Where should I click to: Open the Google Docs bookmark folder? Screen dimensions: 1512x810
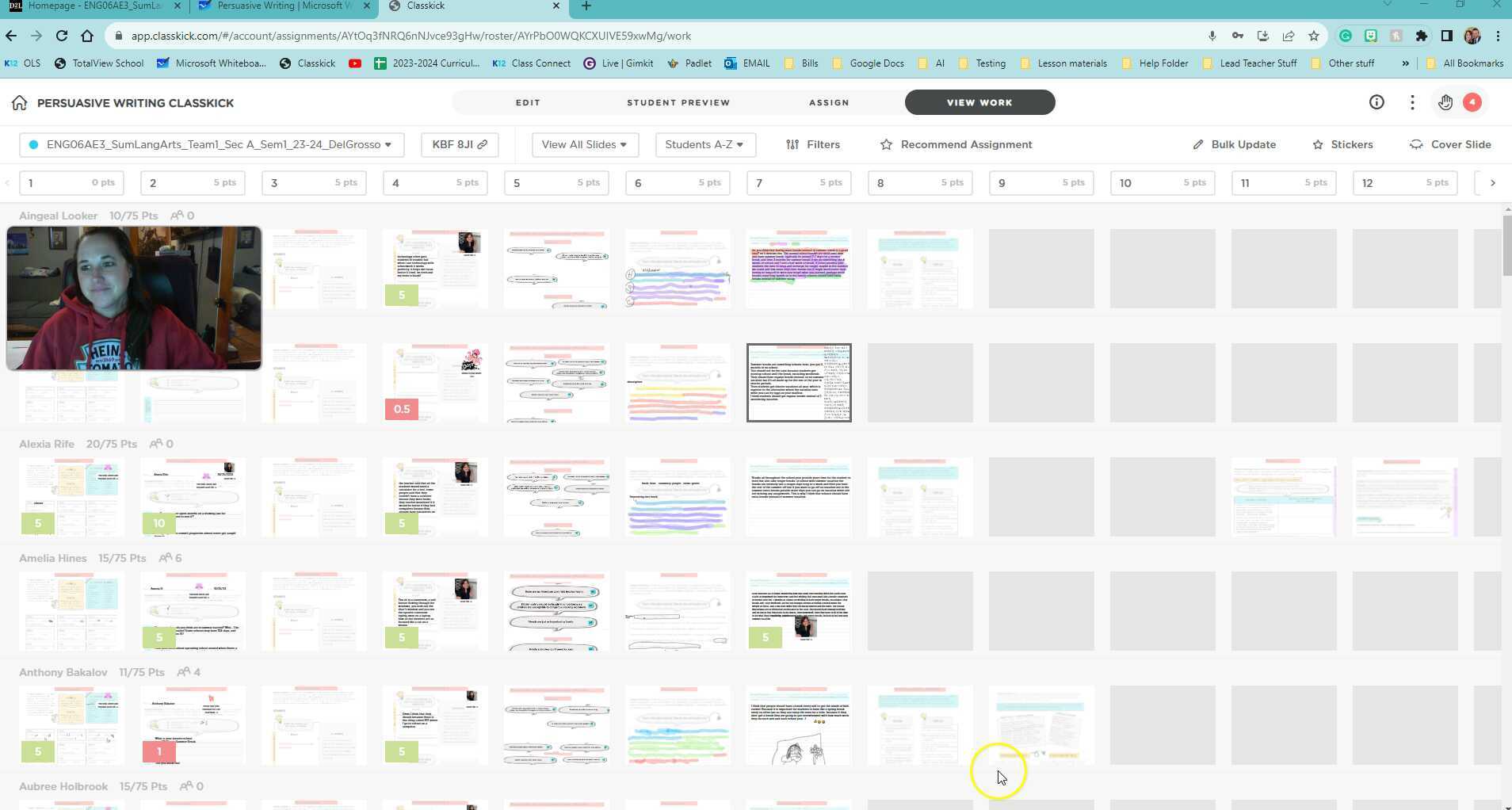tap(868, 63)
